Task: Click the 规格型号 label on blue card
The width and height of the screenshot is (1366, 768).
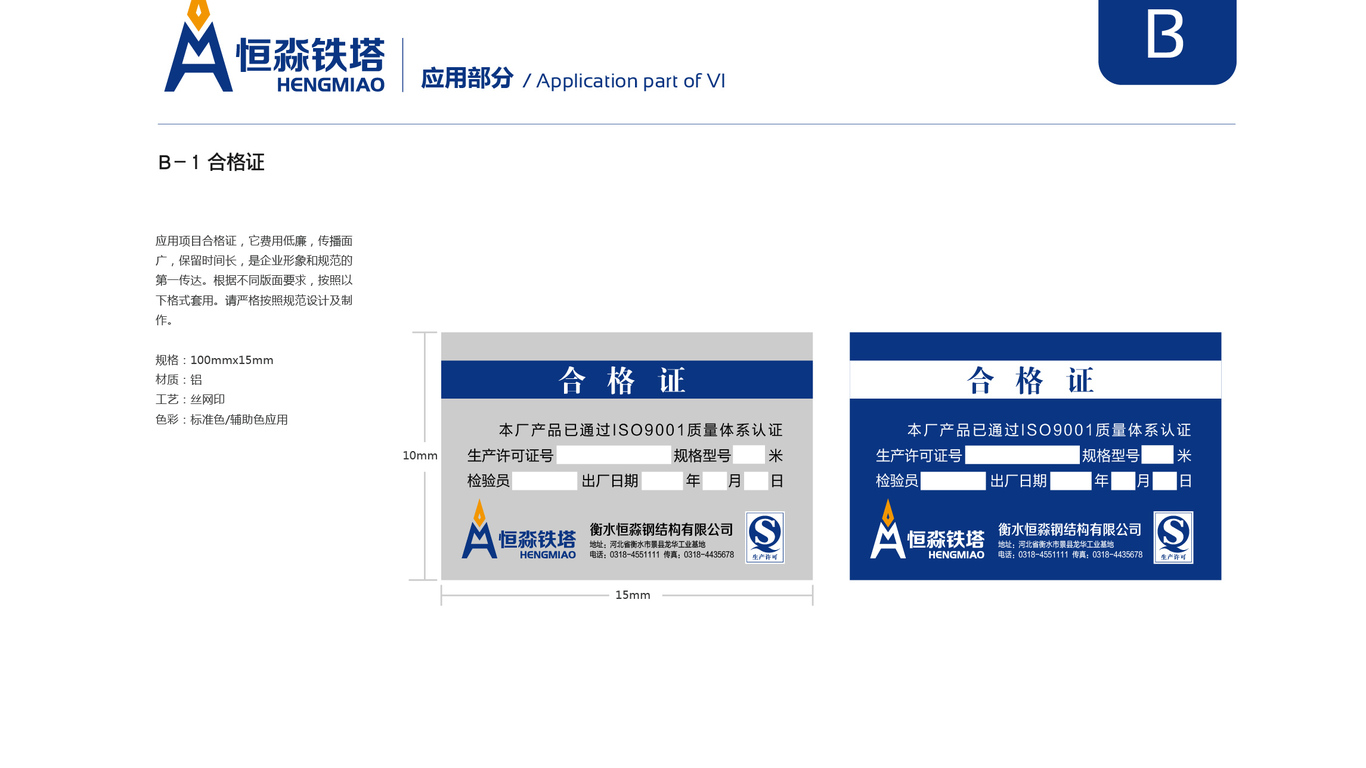Action: coord(1111,456)
